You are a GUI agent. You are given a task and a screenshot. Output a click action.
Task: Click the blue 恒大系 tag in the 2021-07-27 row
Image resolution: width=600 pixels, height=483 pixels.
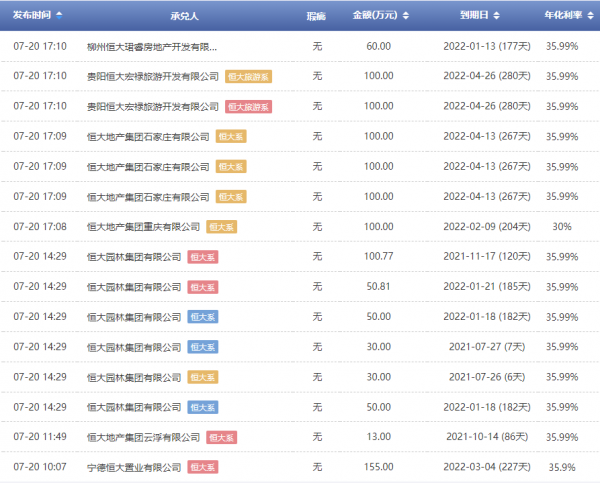click(203, 347)
